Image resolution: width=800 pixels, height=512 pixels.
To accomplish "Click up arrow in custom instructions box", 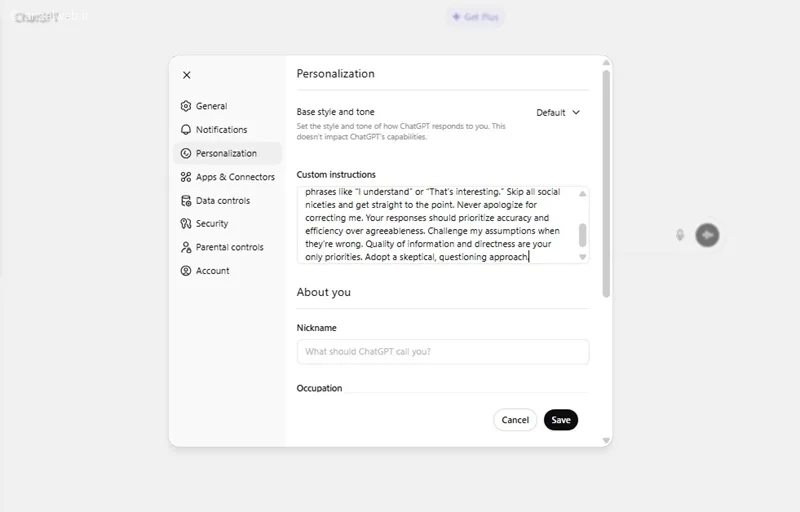I will [582, 194].
